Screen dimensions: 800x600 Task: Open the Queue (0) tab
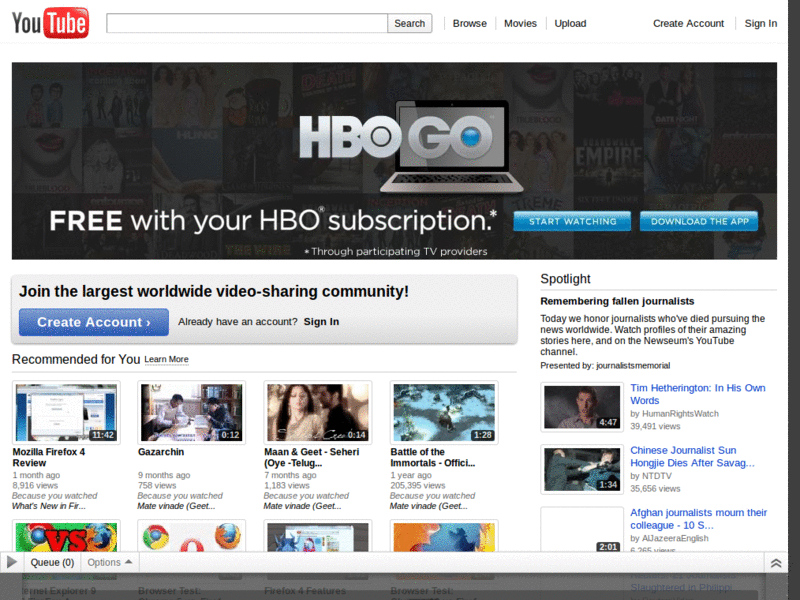pos(52,562)
